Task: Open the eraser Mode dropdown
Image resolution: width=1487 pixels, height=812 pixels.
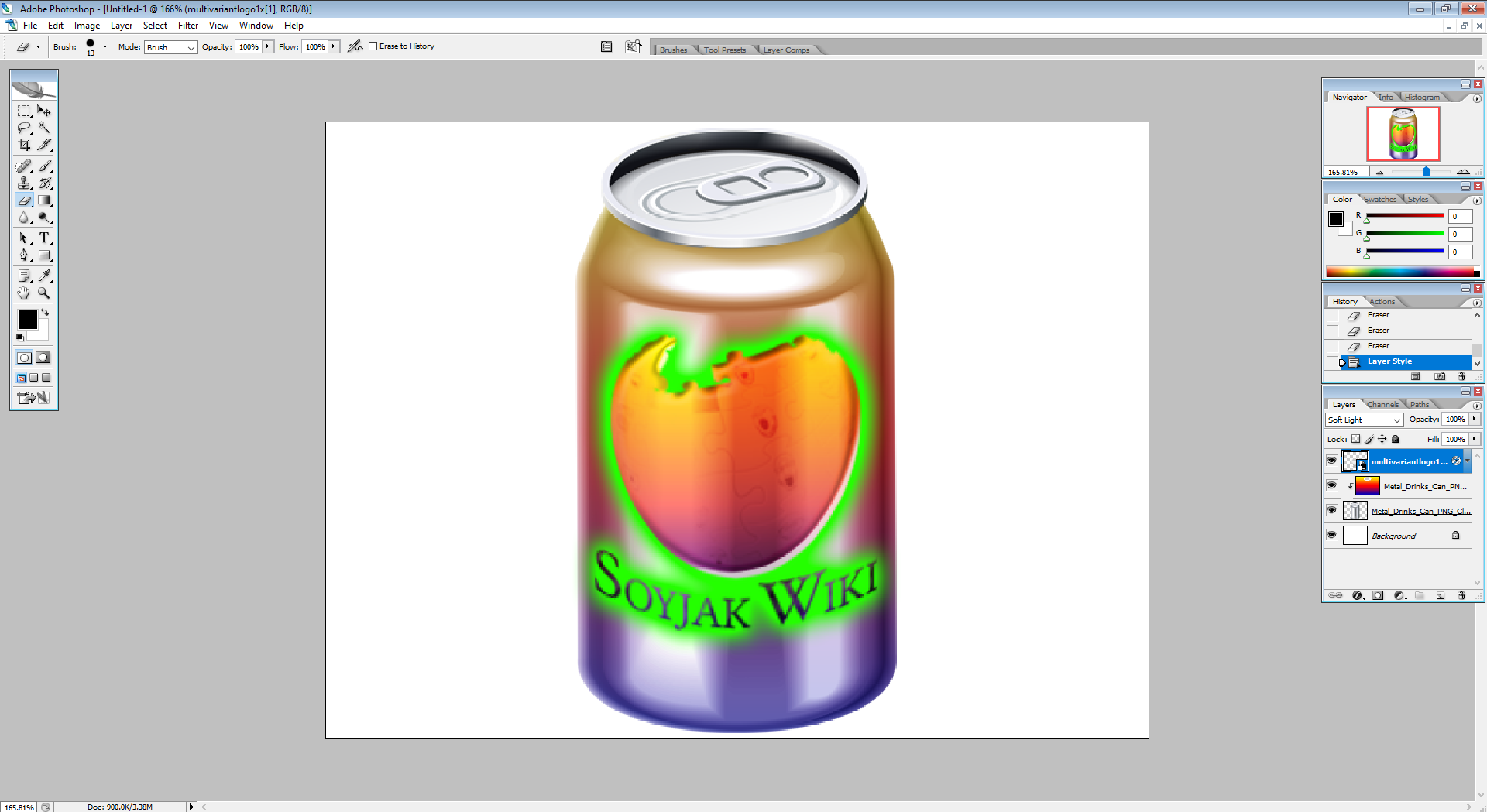Action: 170,47
